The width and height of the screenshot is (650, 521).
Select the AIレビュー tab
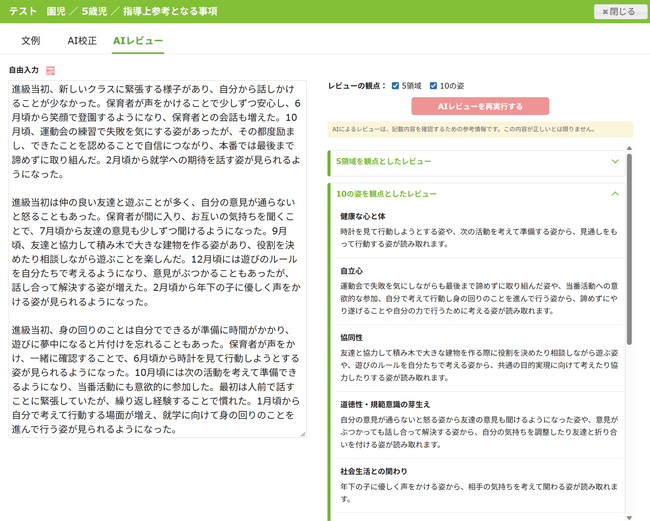[x=138, y=41]
